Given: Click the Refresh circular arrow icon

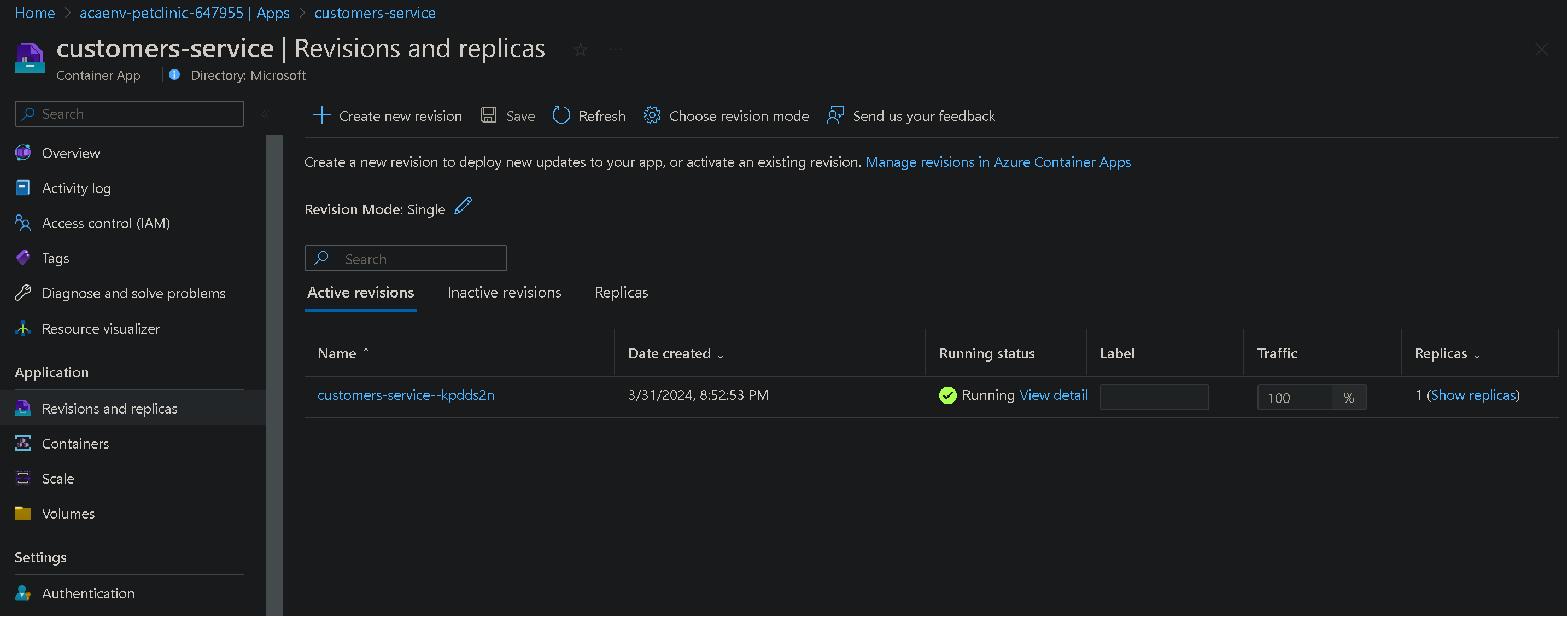Looking at the screenshot, I should pos(561,115).
